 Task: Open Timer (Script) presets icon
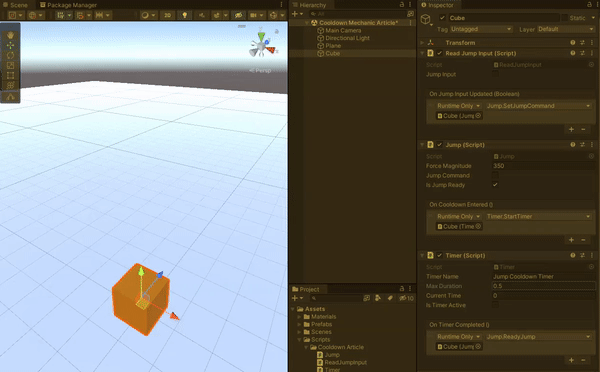click(582, 255)
